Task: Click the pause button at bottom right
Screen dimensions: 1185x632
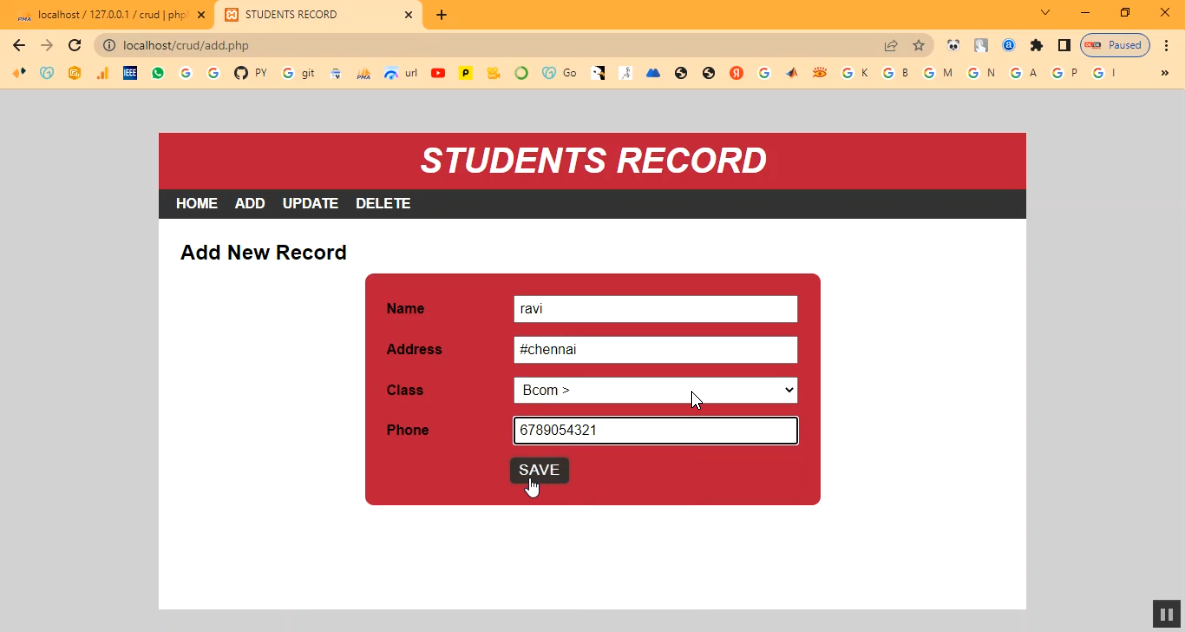Action: [1166, 614]
